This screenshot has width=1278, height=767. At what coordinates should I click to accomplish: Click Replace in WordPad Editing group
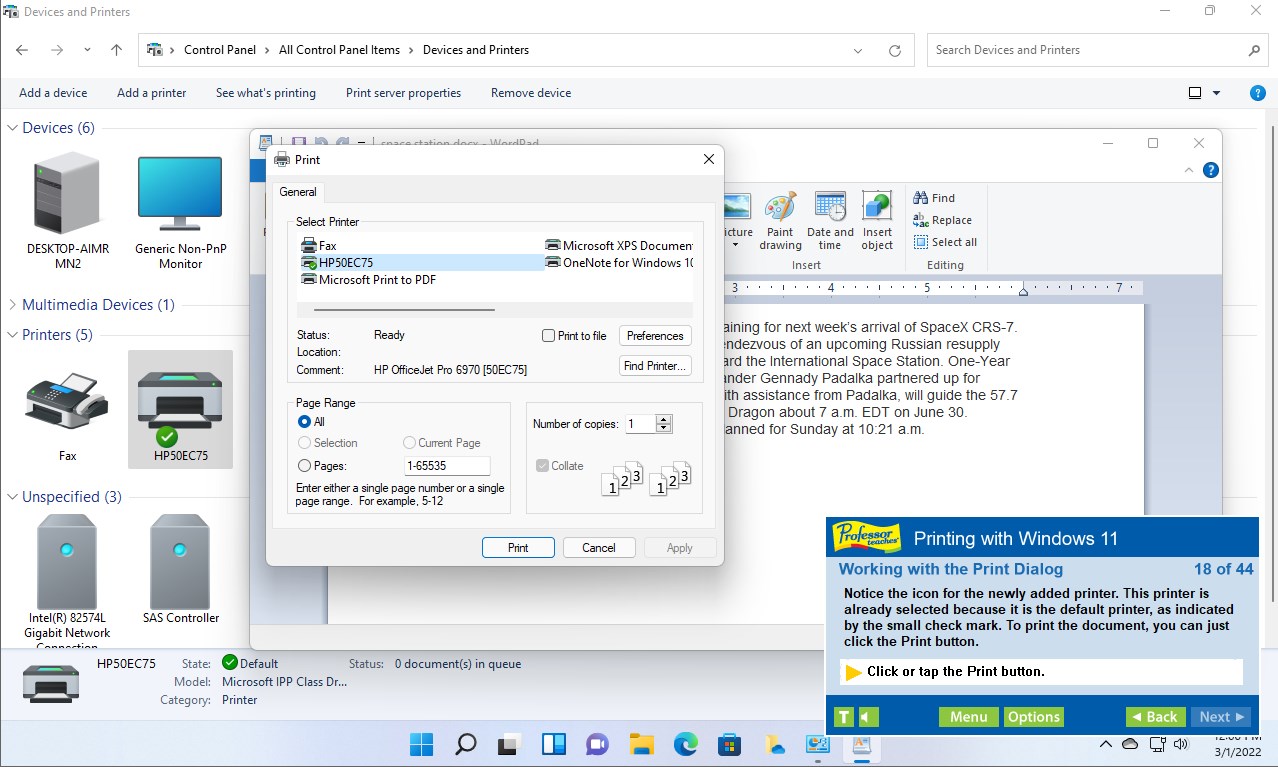[943, 220]
